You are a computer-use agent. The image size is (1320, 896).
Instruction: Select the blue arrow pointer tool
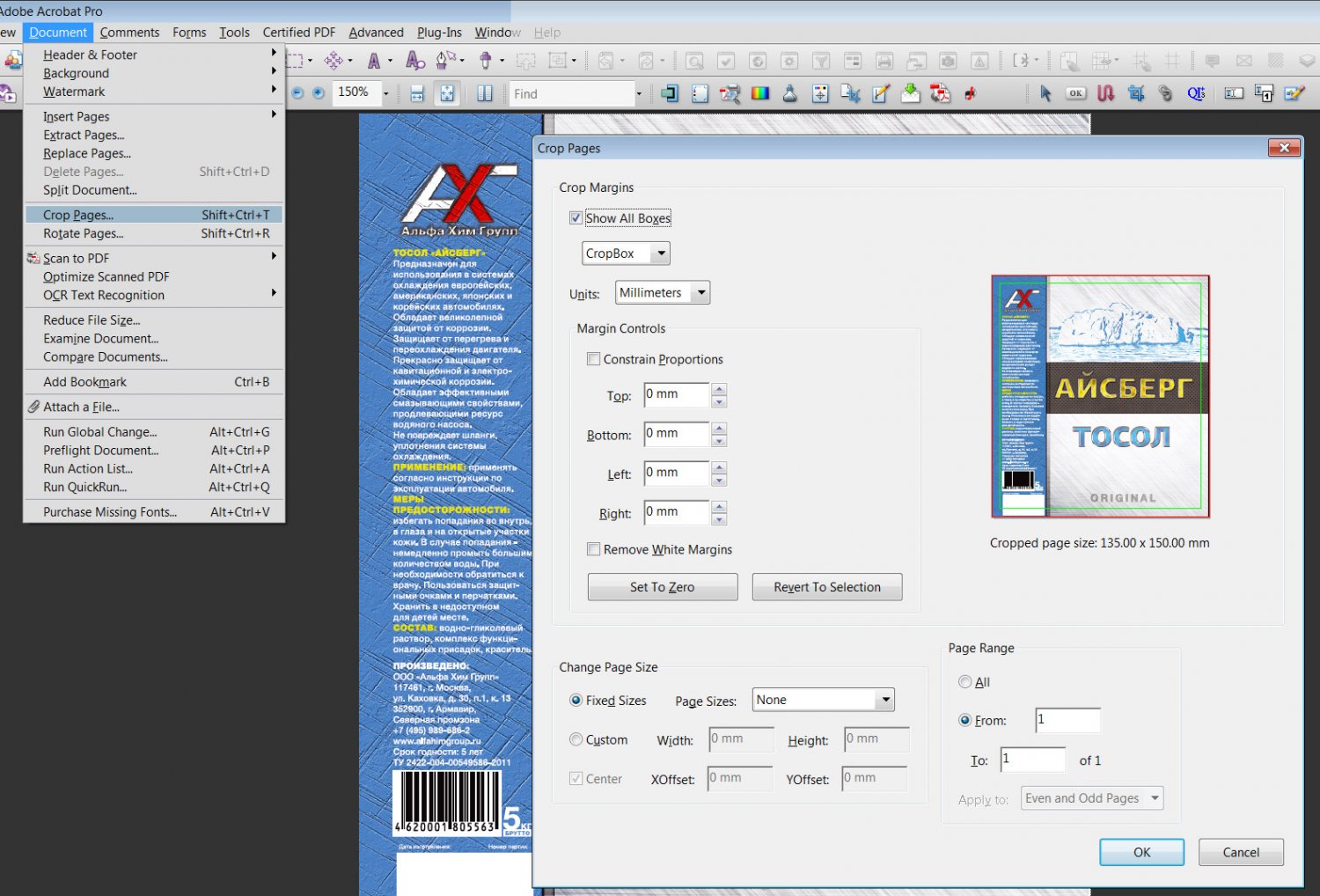pyautogui.click(x=1045, y=93)
